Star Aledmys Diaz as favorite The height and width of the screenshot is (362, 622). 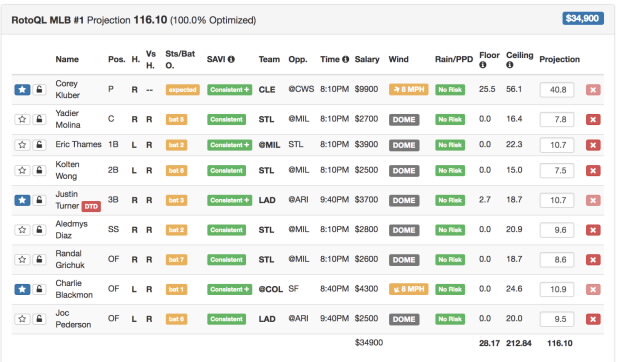point(22,230)
